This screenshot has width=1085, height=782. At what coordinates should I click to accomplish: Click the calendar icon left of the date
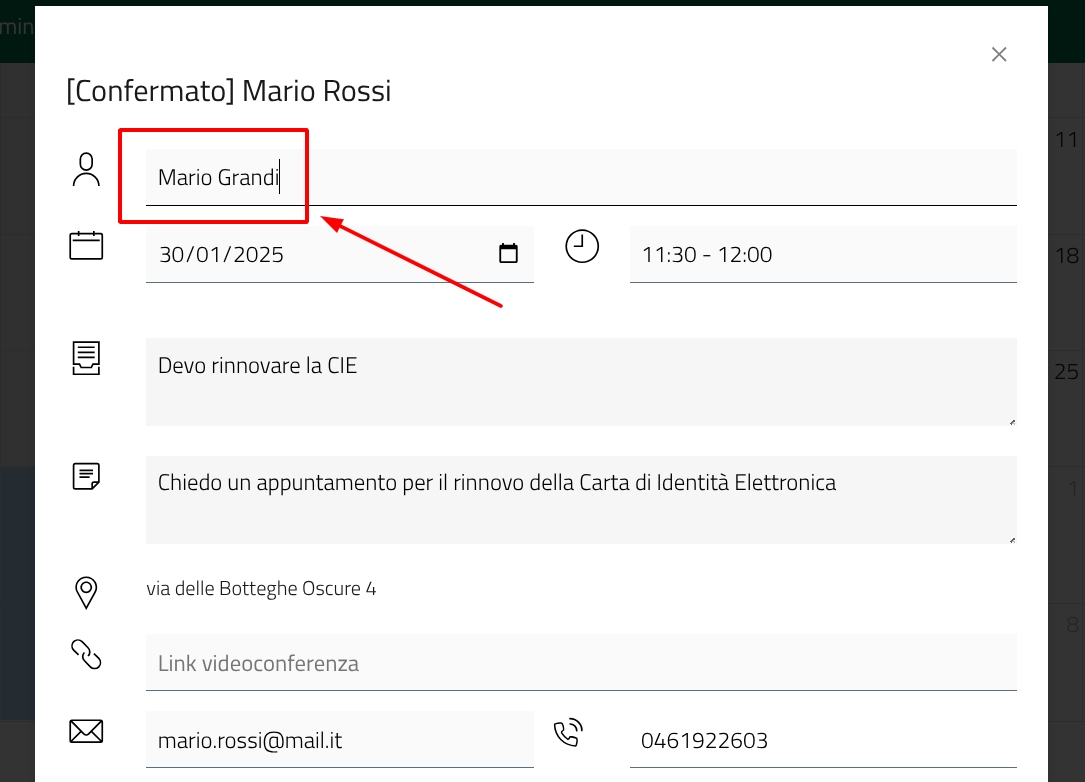(x=86, y=246)
